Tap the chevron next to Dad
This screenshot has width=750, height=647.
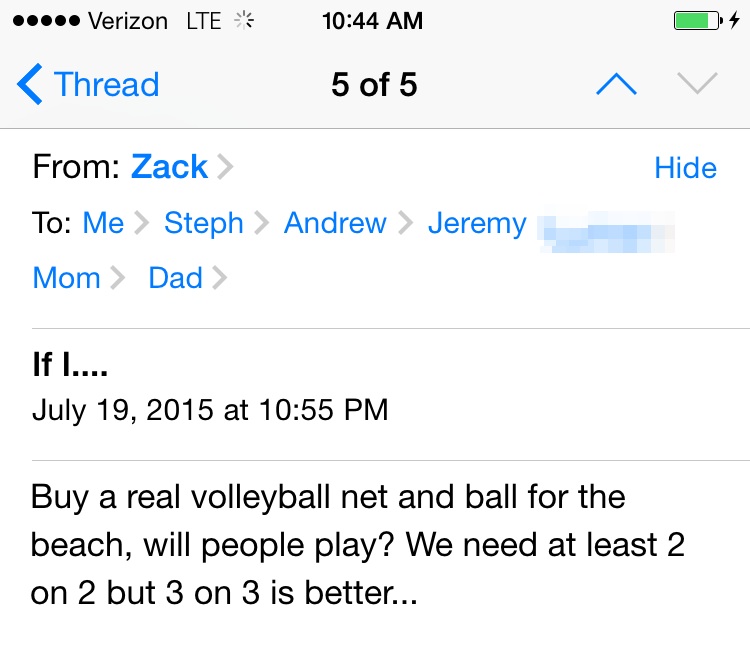tap(220, 277)
